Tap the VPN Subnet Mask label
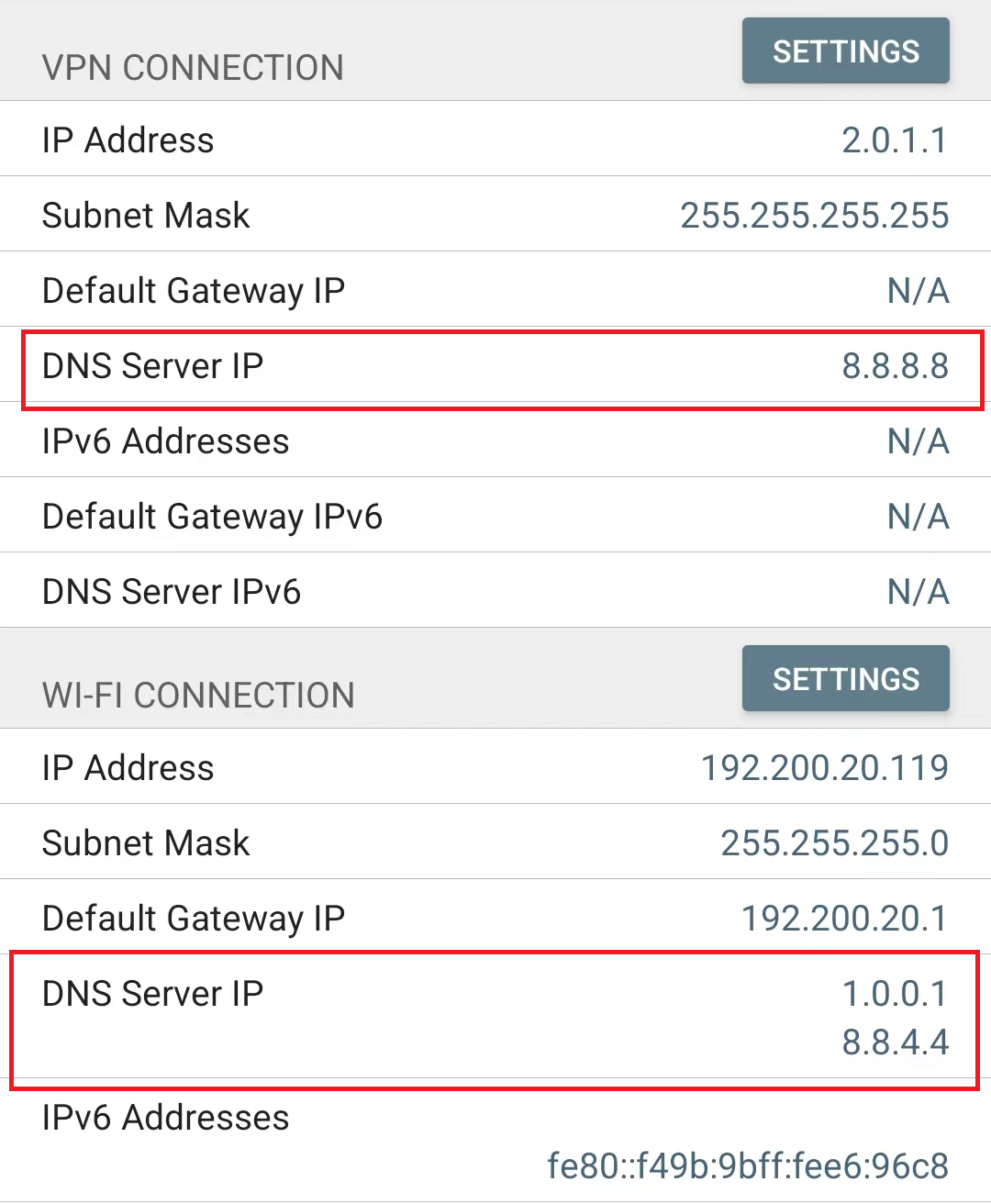This screenshot has width=991, height=1204. [146, 216]
